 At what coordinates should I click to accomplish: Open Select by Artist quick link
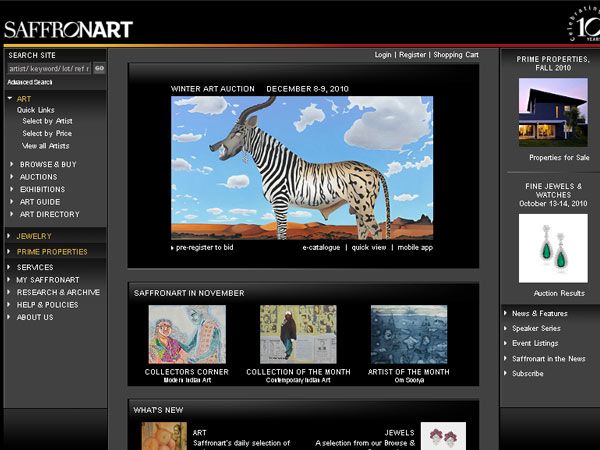(x=47, y=121)
